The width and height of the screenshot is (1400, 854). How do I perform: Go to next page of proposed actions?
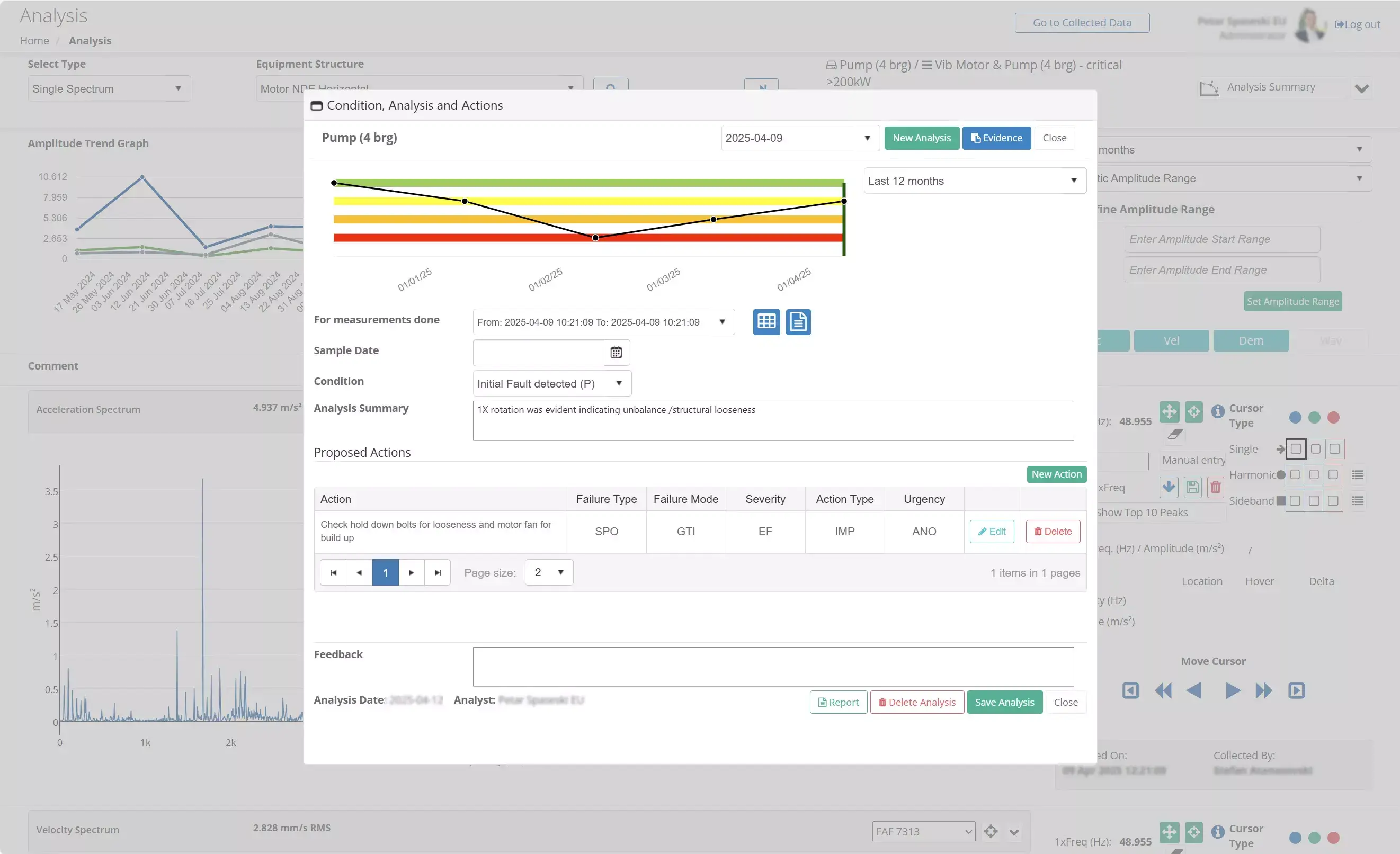click(412, 572)
